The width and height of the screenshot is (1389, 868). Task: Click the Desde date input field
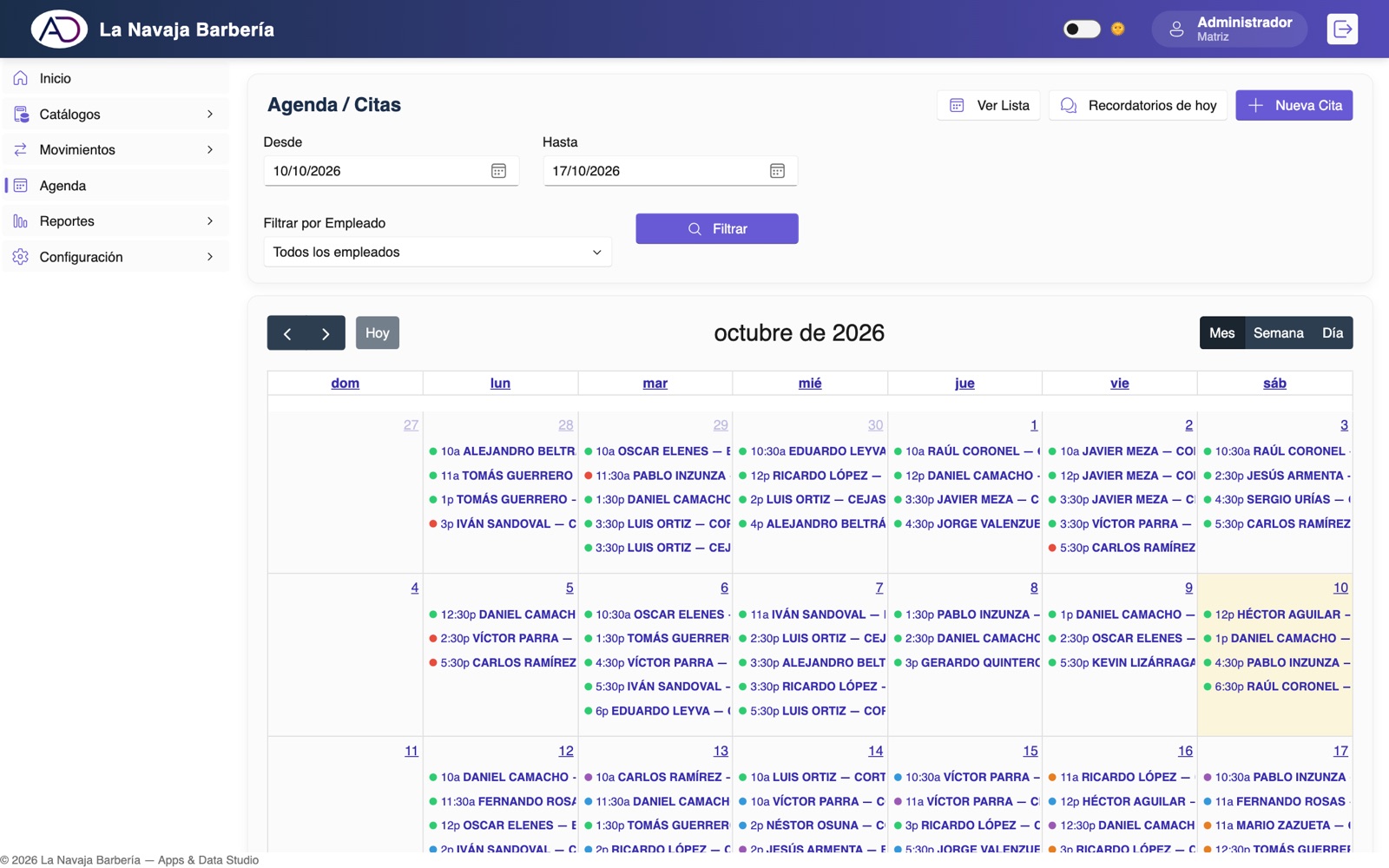click(x=392, y=171)
